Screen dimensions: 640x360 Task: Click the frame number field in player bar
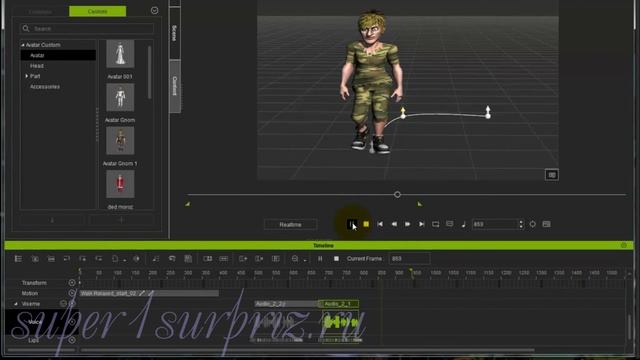coord(494,224)
